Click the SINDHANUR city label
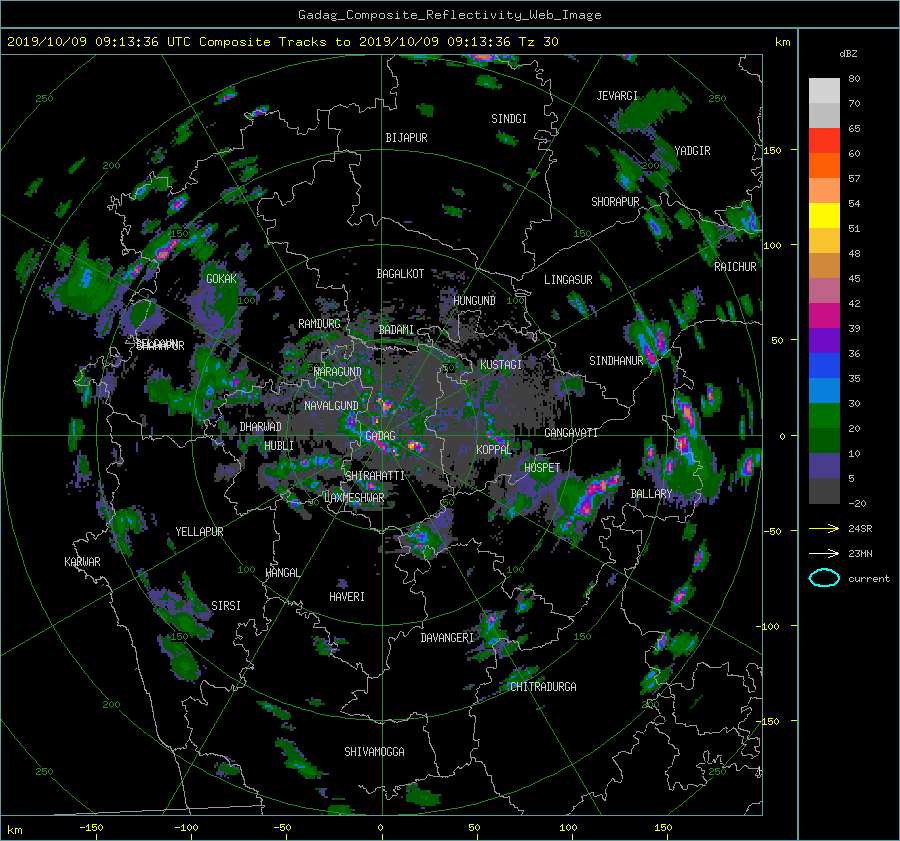The image size is (900, 841). tap(616, 361)
